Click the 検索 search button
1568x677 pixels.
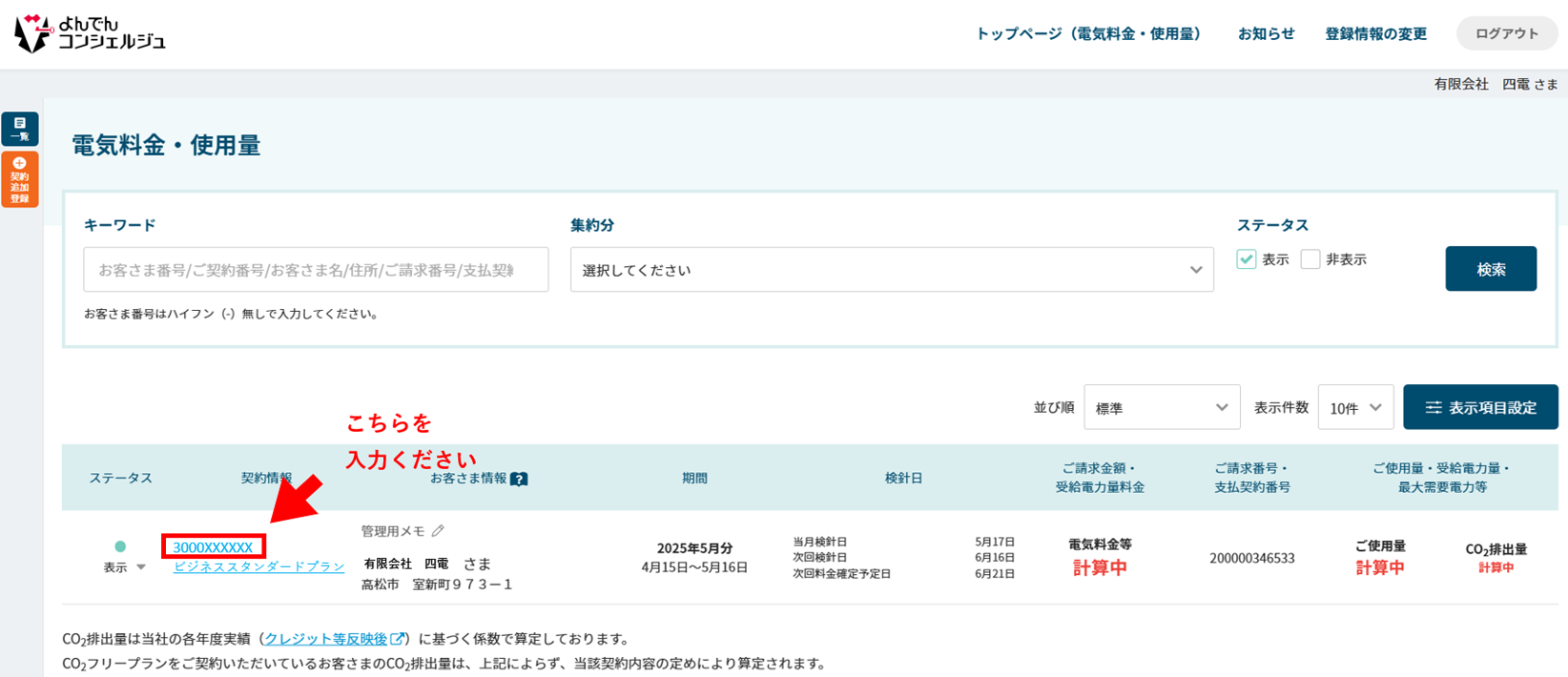1490,269
